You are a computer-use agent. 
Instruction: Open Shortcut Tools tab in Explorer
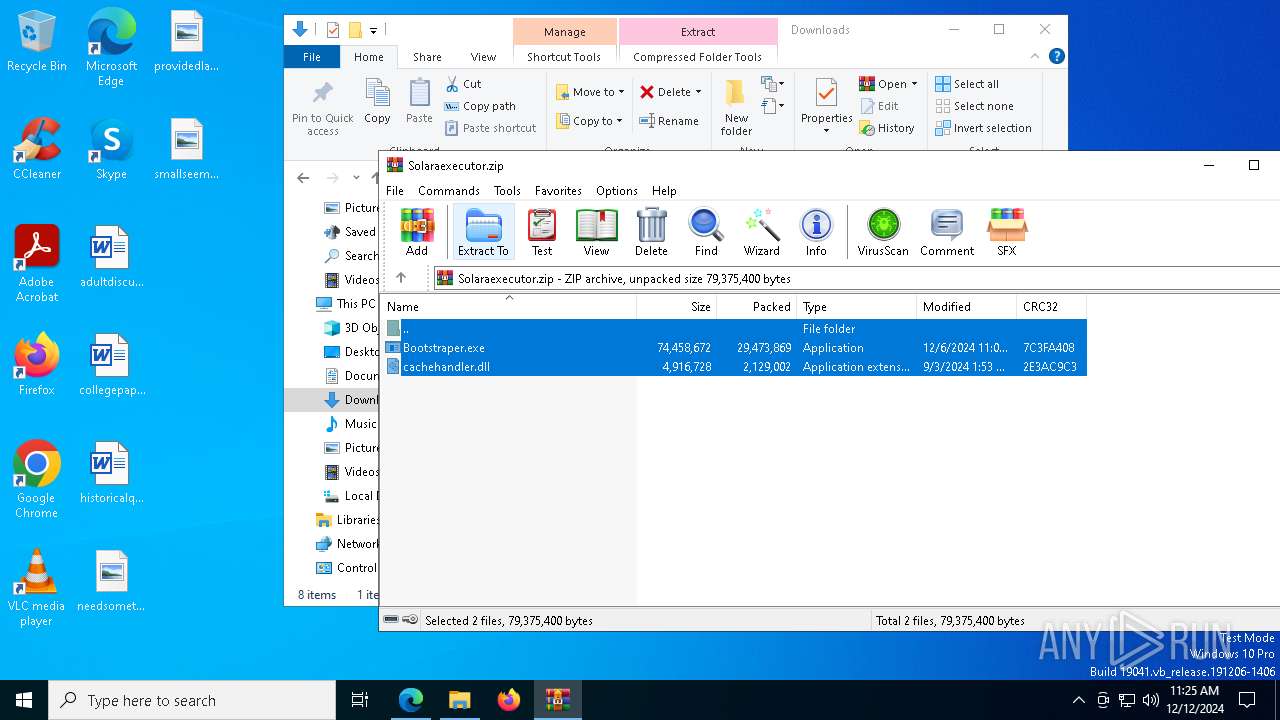pos(564,57)
